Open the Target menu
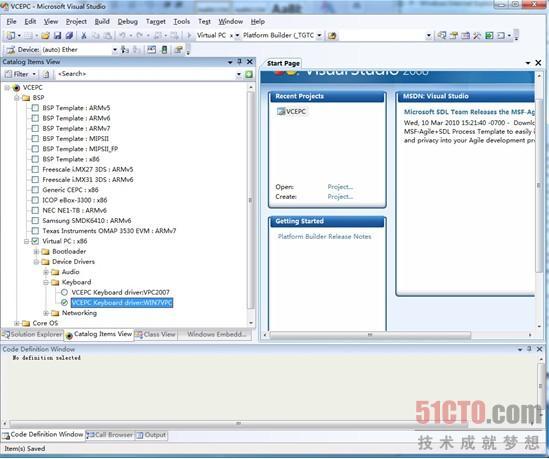Screen dimensions: 549x459 [x=155, y=22]
